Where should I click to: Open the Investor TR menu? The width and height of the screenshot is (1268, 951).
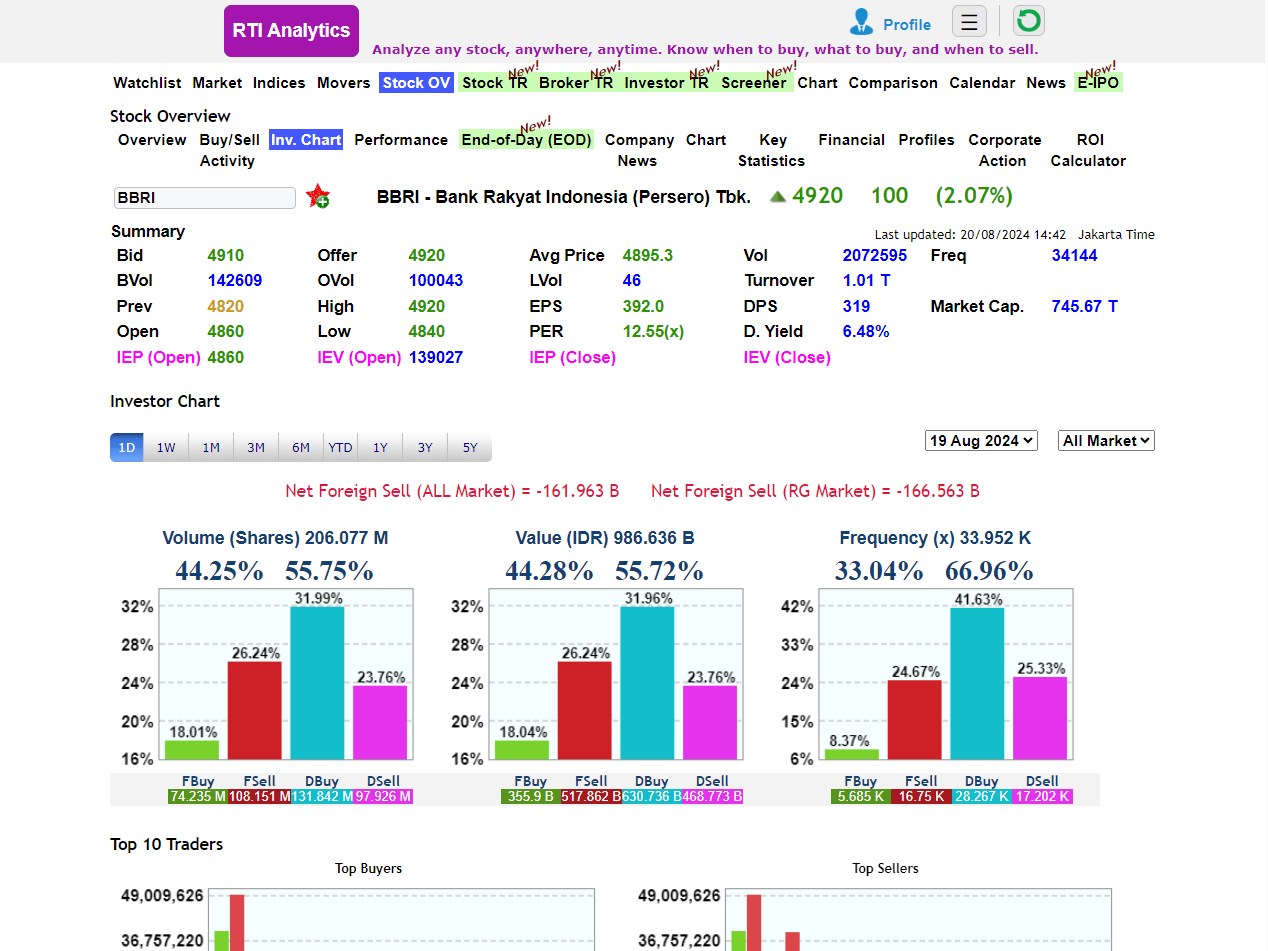666,83
